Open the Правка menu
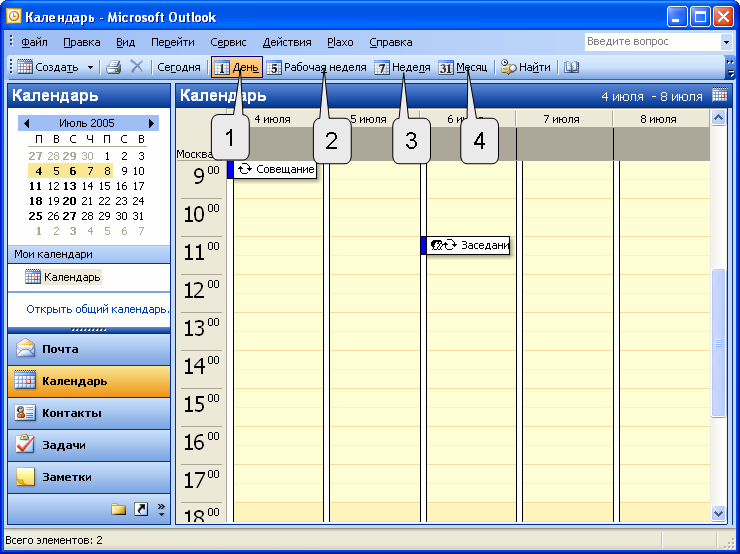Viewport: 740px width, 554px height. (x=82, y=42)
